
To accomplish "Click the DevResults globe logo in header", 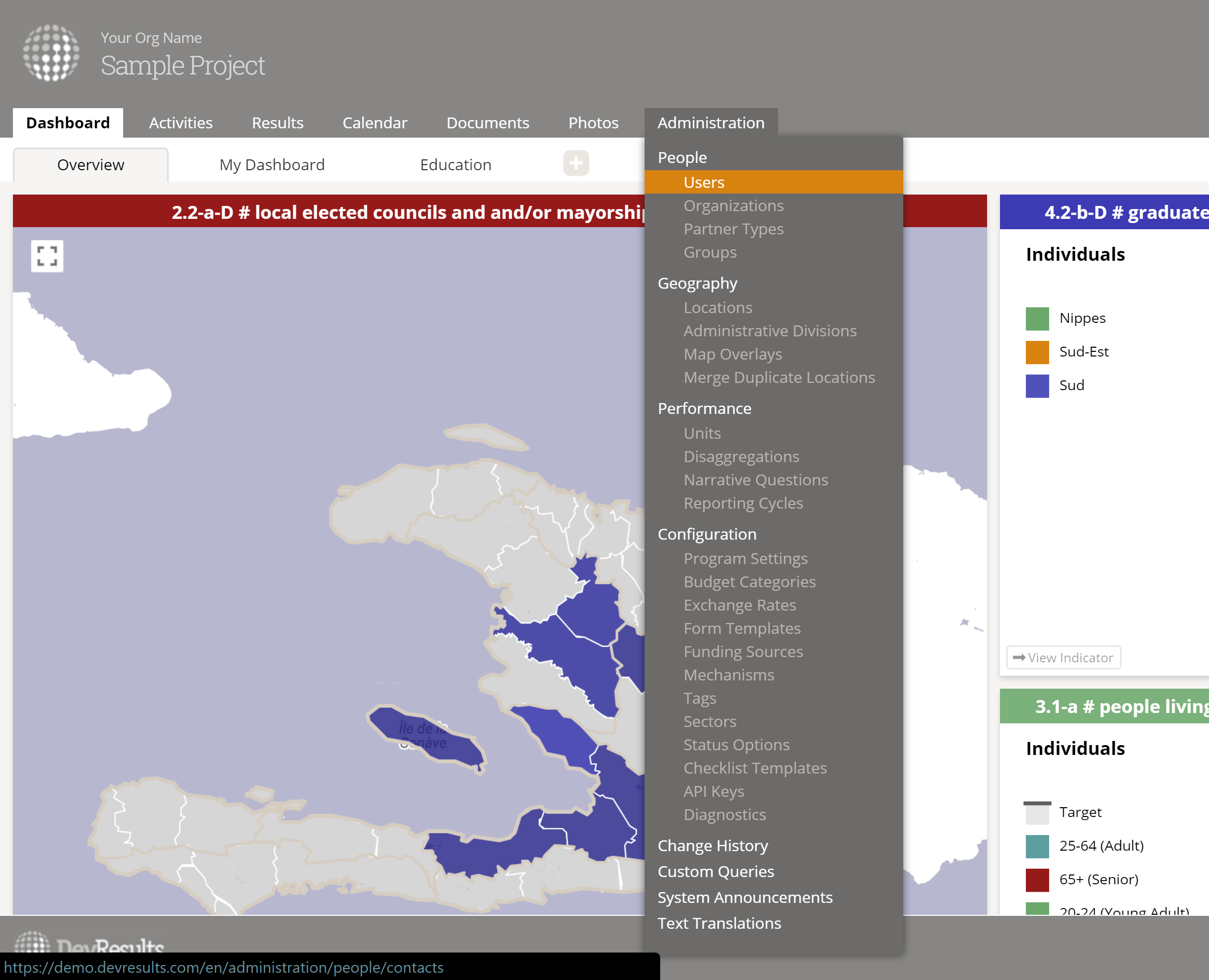I will [51, 52].
